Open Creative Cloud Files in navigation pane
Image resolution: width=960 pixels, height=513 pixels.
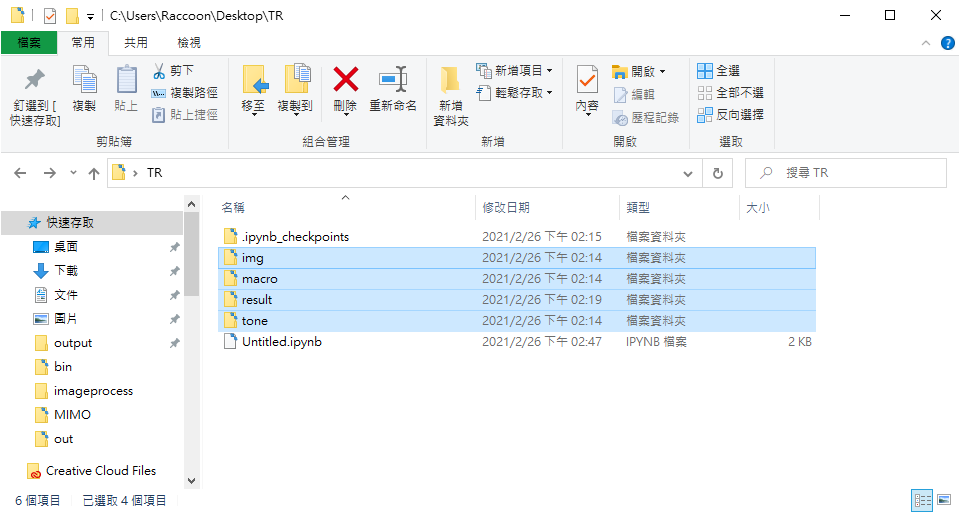(x=92, y=471)
